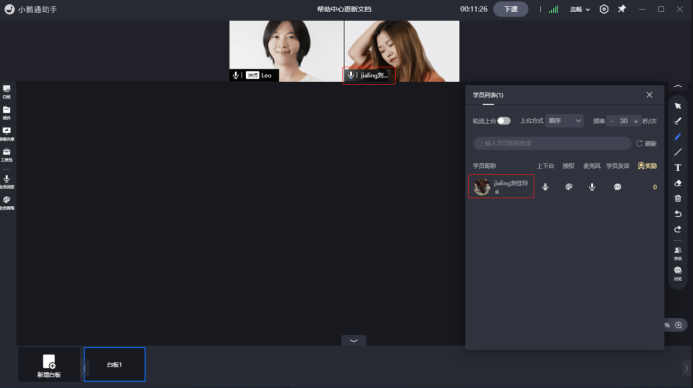Open the whiteboard (白板) sidebar tool
Screen dimensions: 693x388
click(7, 91)
